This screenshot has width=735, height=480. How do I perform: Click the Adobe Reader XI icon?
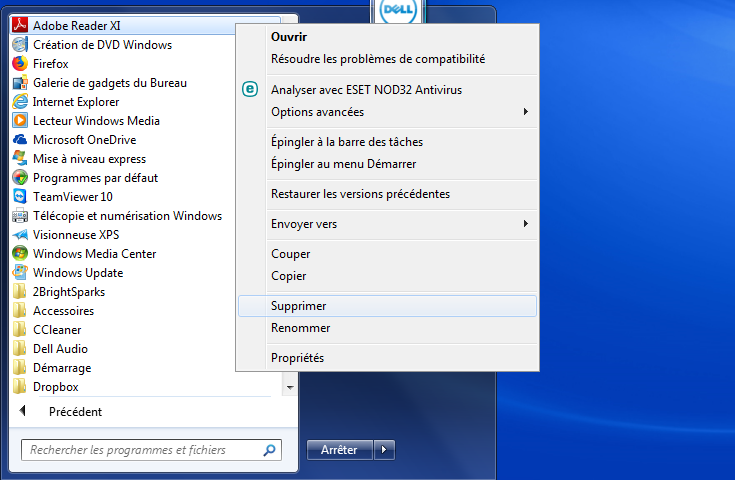[x=20, y=25]
